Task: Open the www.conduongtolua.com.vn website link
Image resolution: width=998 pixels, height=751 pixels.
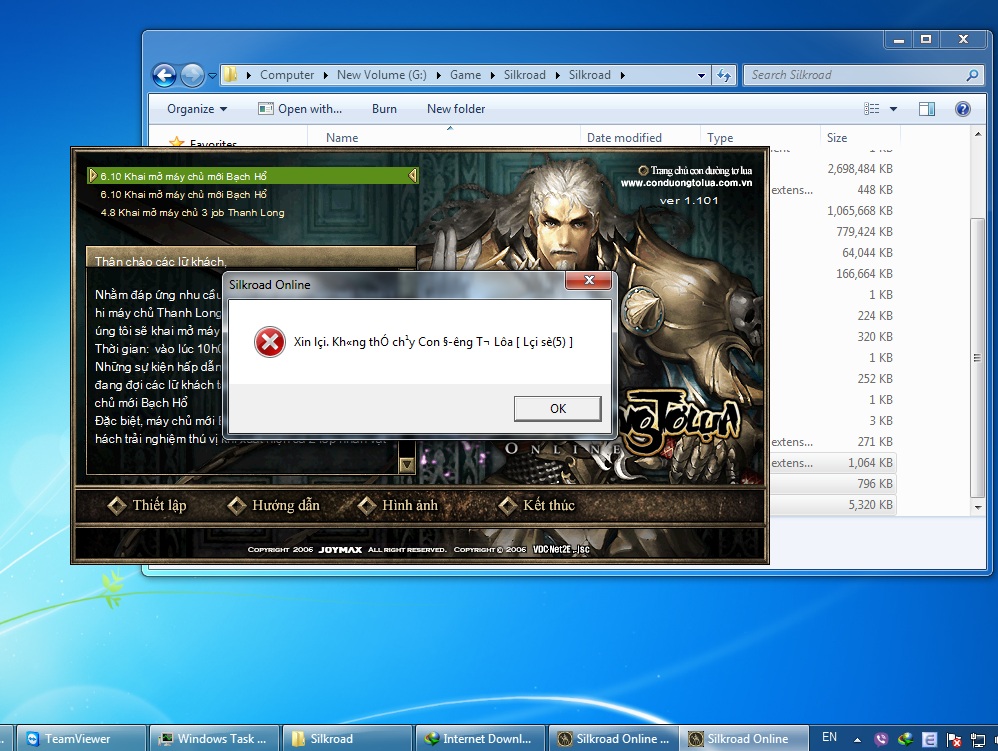Action: coord(686,183)
